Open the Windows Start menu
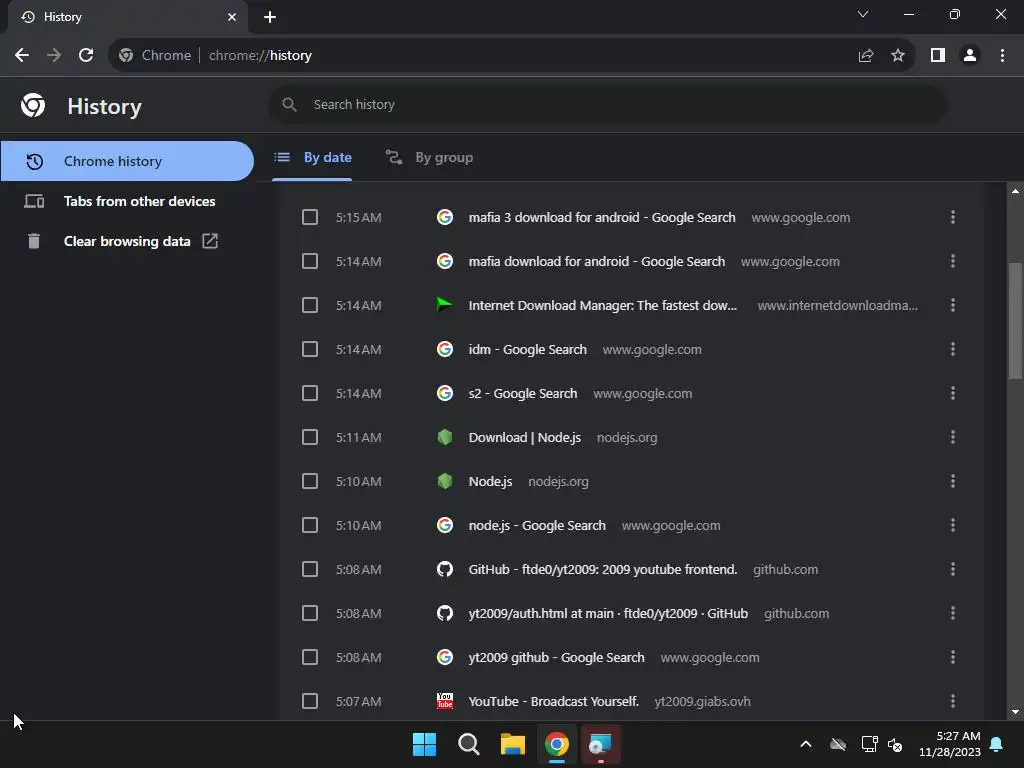 point(424,744)
